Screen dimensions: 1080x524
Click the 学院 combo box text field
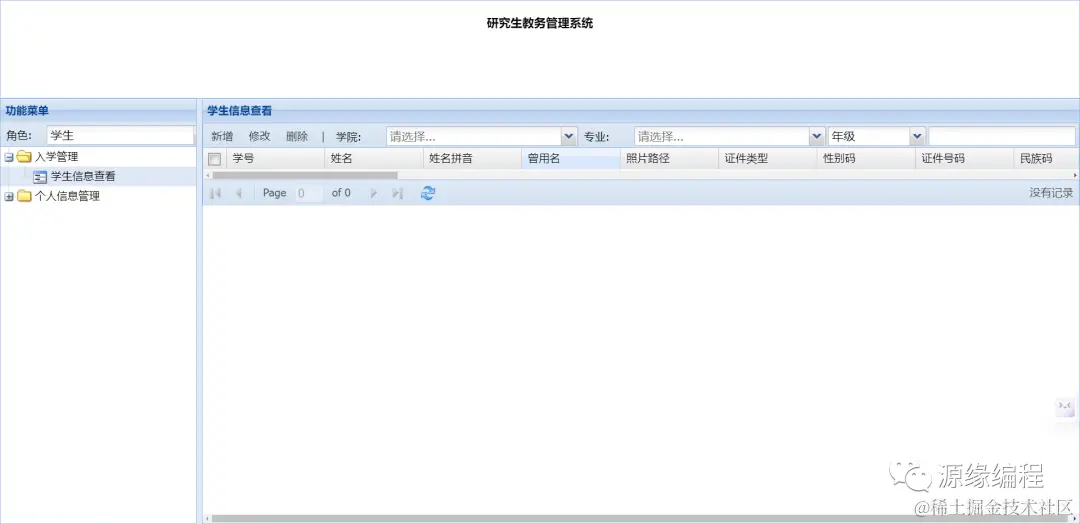click(x=475, y=136)
